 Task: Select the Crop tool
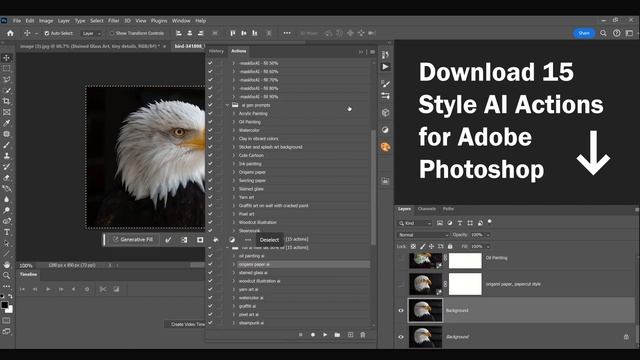pyautogui.click(x=7, y=101)
